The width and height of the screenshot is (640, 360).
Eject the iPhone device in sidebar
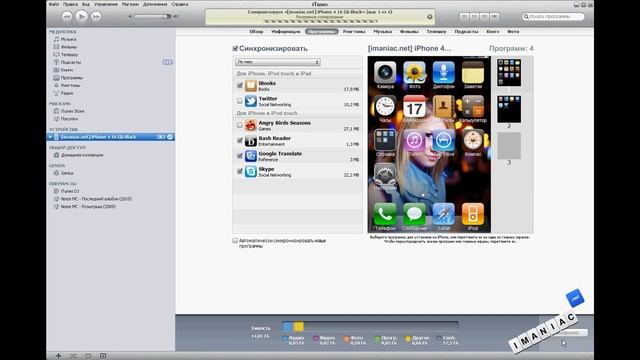point(170,137)
